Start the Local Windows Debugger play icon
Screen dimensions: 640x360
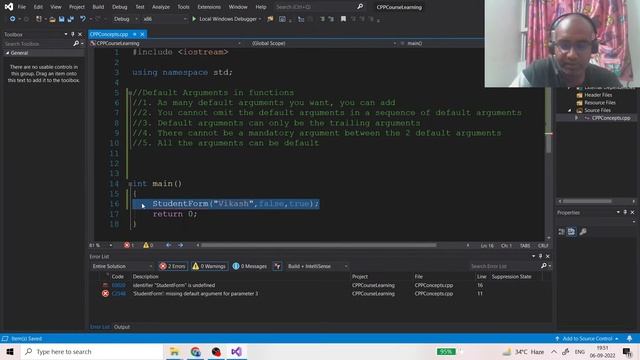coord(194,19)
